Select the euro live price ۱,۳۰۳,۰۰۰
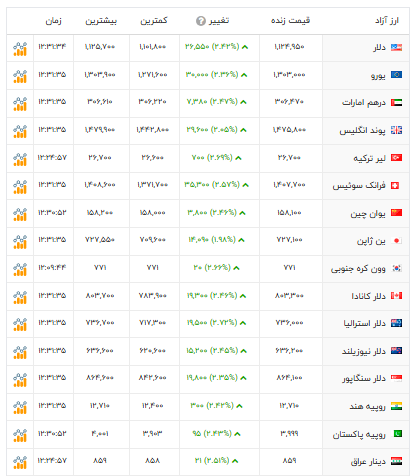 (x=289, y=75)
